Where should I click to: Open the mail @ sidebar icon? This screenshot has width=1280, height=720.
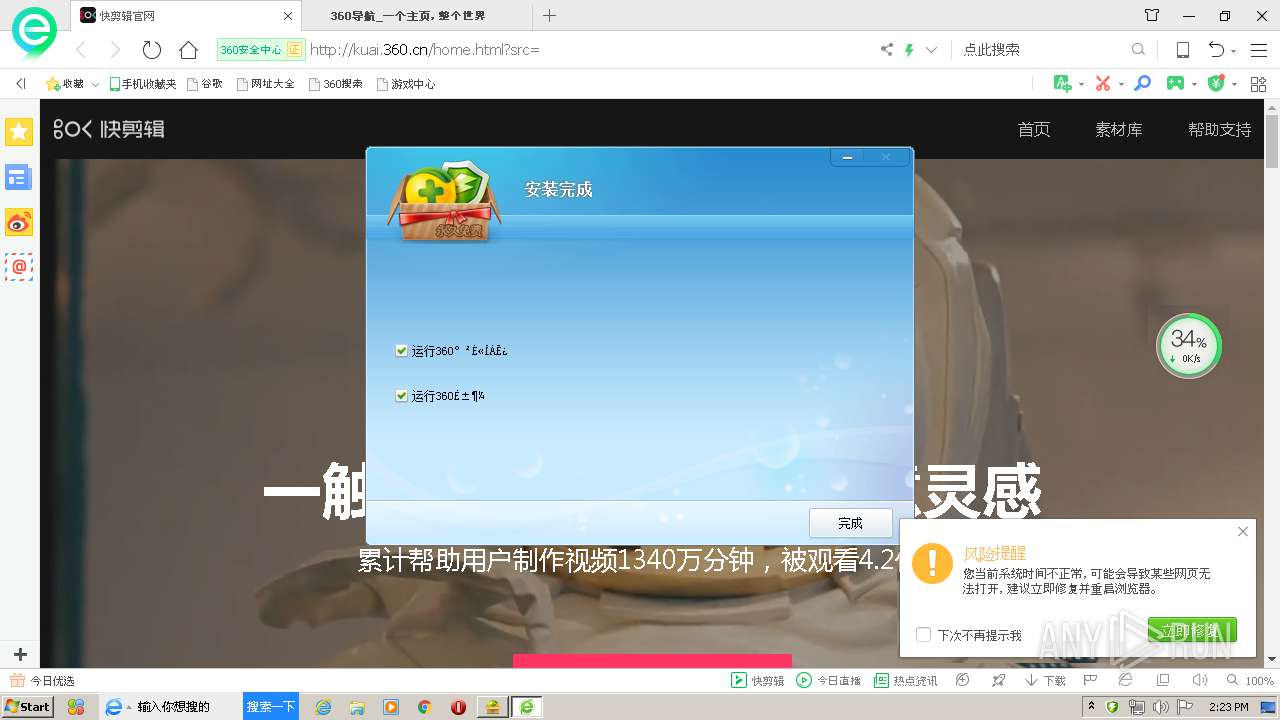[19, 267]
